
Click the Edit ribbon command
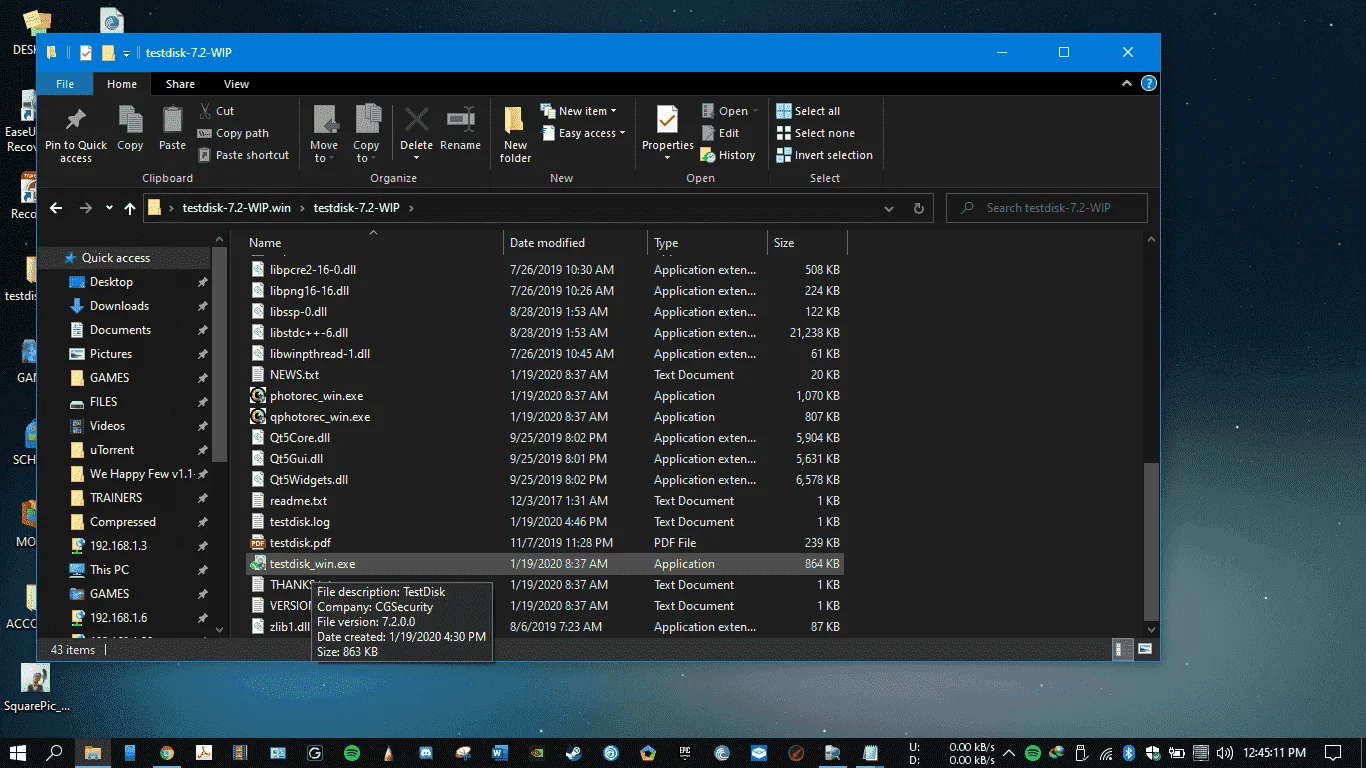[x=719, y=133]
